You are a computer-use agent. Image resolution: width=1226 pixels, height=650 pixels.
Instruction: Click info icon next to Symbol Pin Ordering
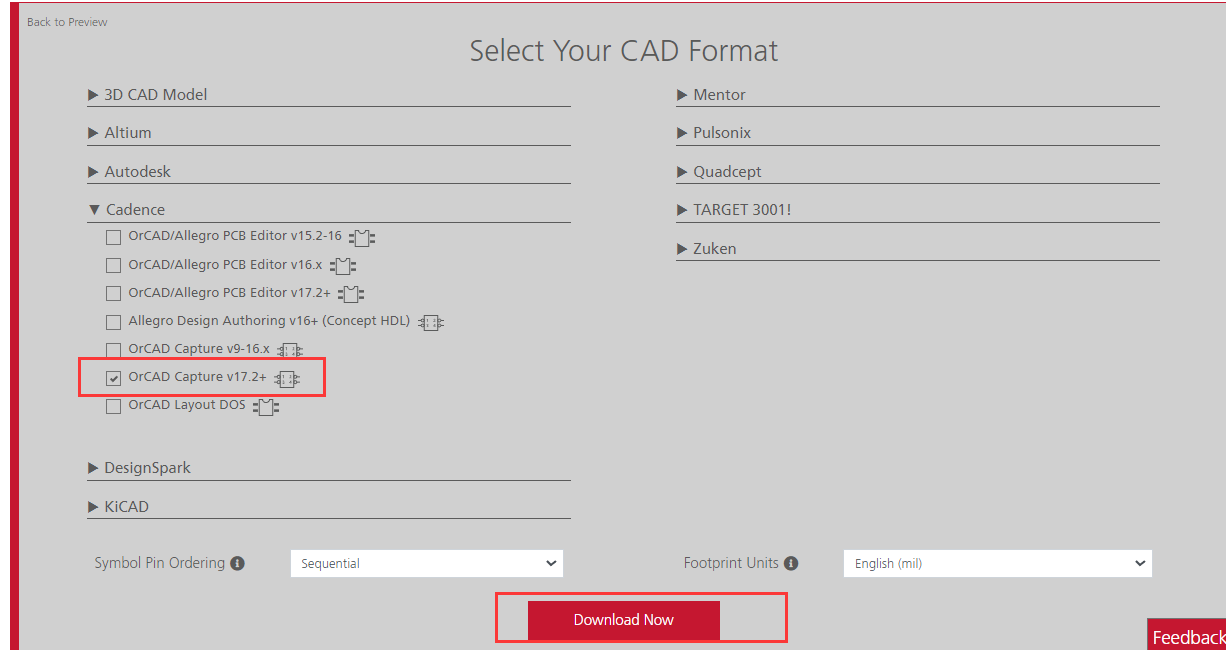238,564
